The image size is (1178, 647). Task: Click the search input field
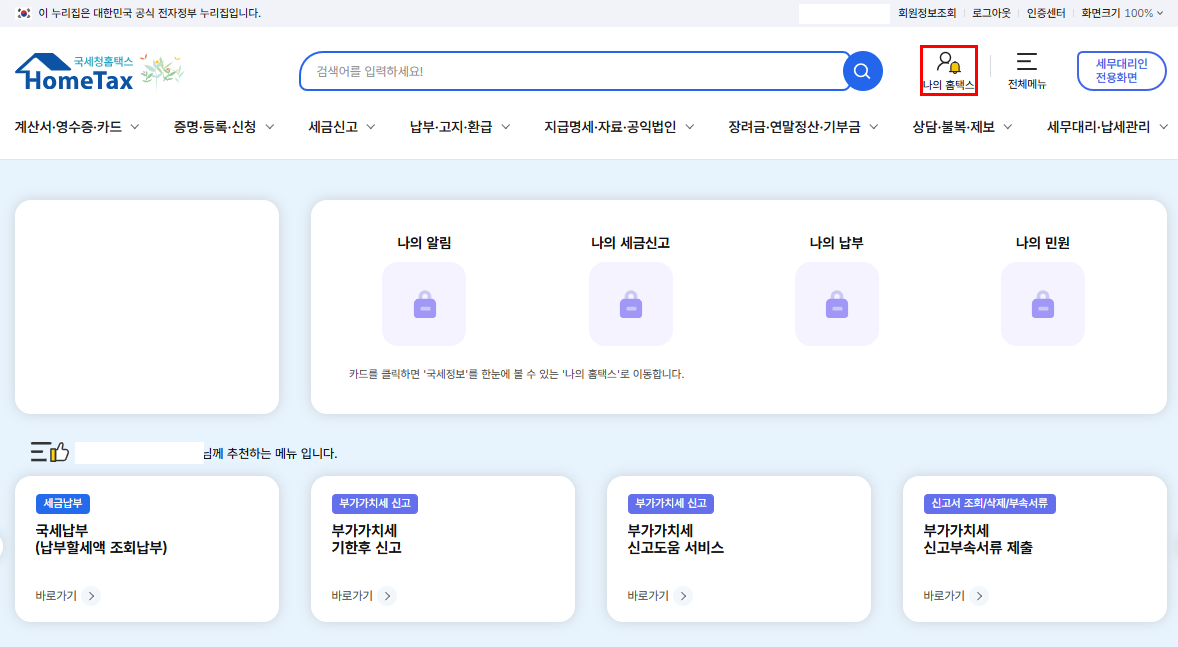coord(570,71)
